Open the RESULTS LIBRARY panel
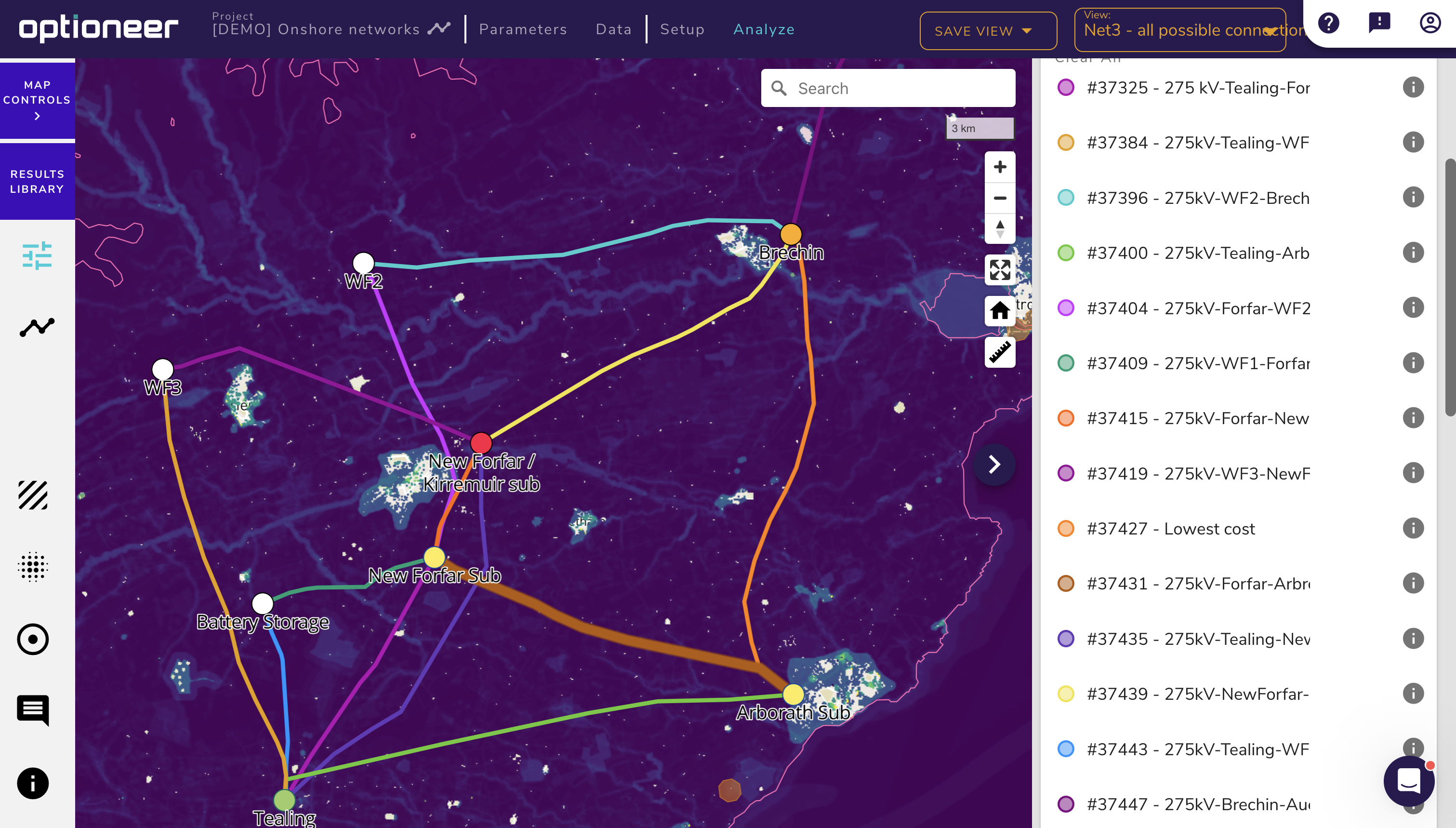 click(37, 181)
